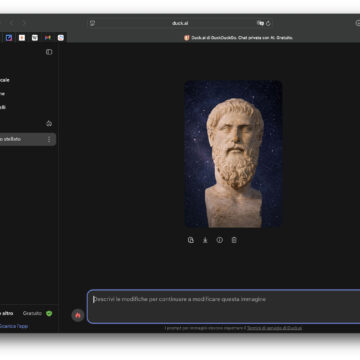Go back with the browser arrow
Image resolution: width=360 pixels, height=360 pixels.
pyautogui.click(x=11, y=23)
